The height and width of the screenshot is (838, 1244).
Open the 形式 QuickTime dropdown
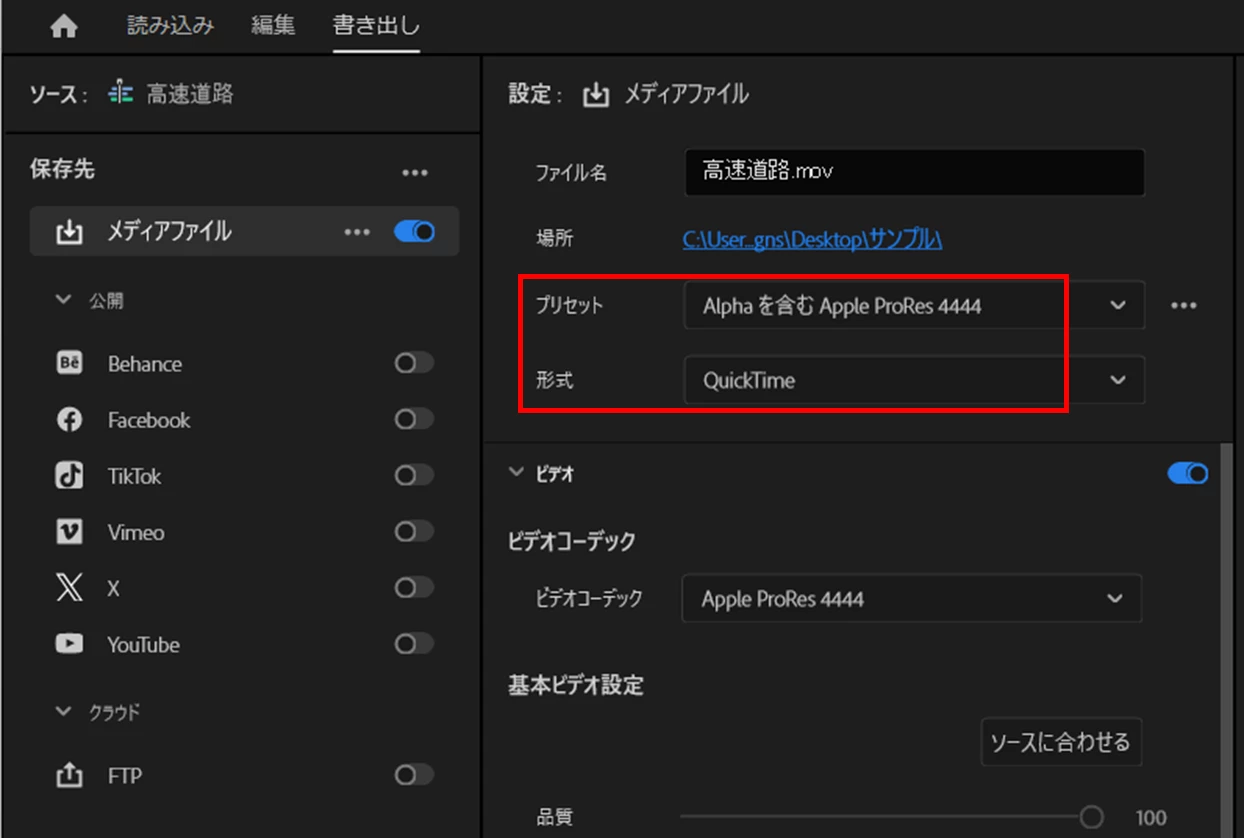(914, 380)
